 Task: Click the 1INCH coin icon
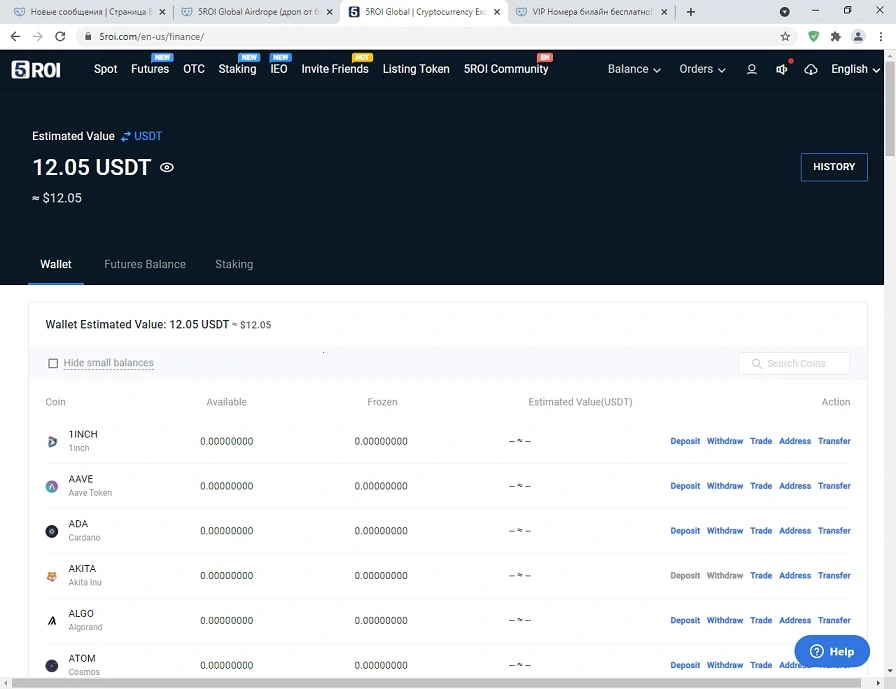[x=52, y=441]
